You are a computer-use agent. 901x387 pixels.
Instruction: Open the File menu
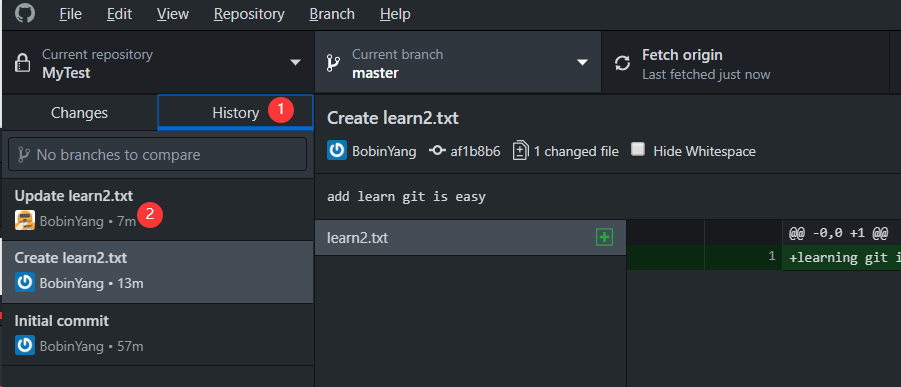pos(71,14)
